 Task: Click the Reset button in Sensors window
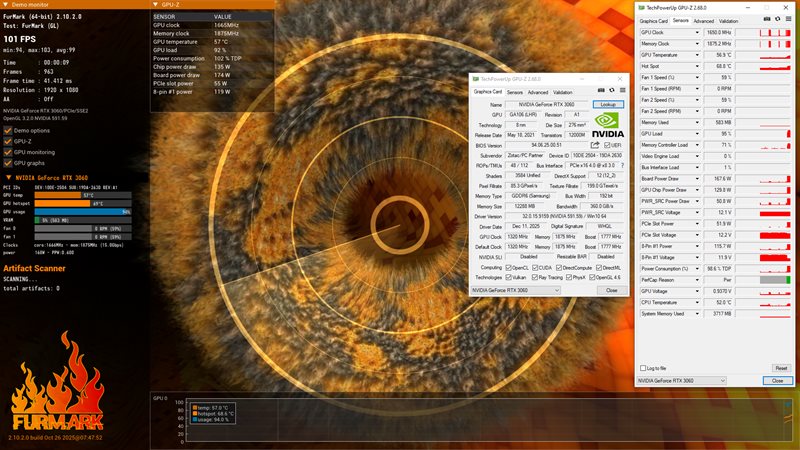point(780,368)
